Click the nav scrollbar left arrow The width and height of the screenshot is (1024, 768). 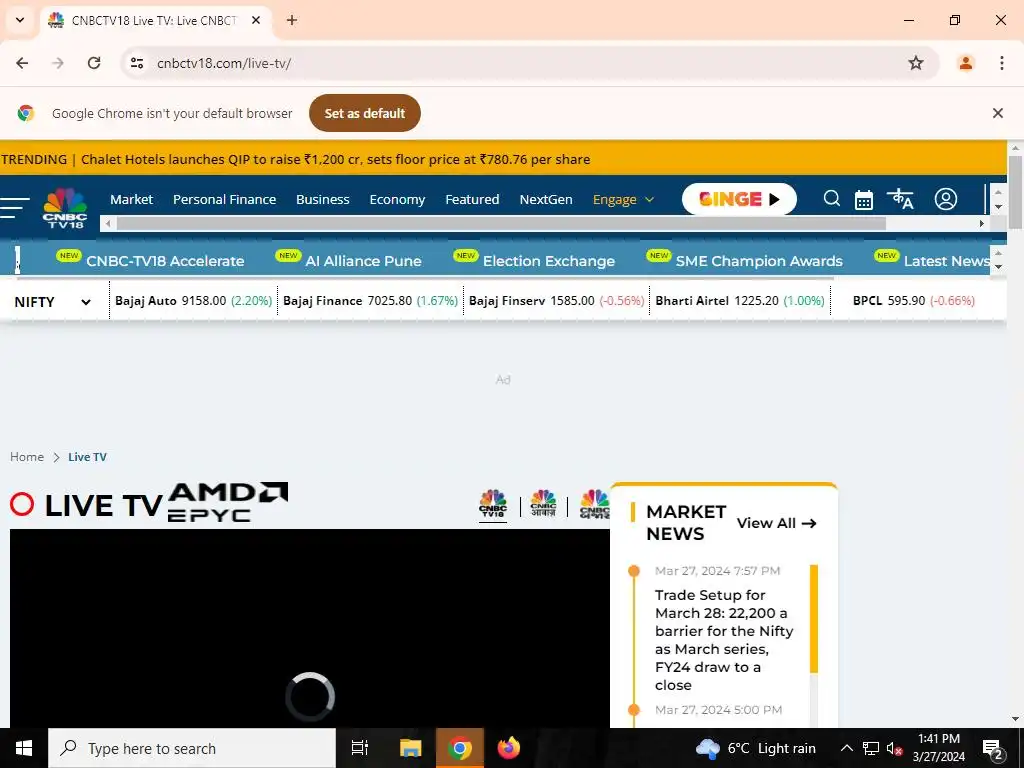[x=108, y=223]
